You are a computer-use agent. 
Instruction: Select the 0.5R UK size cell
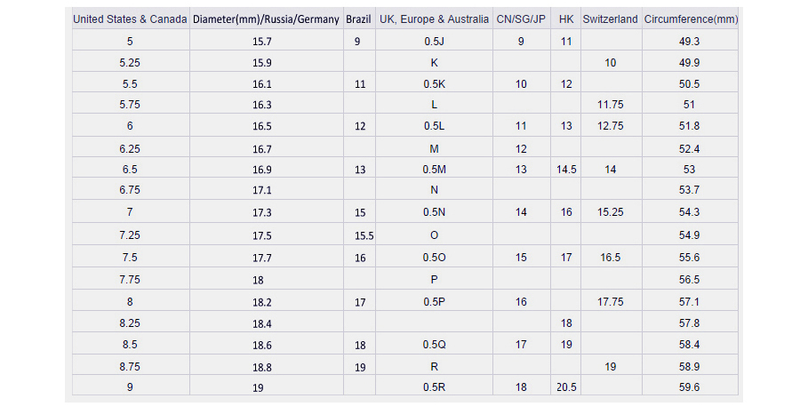point(434,387)
